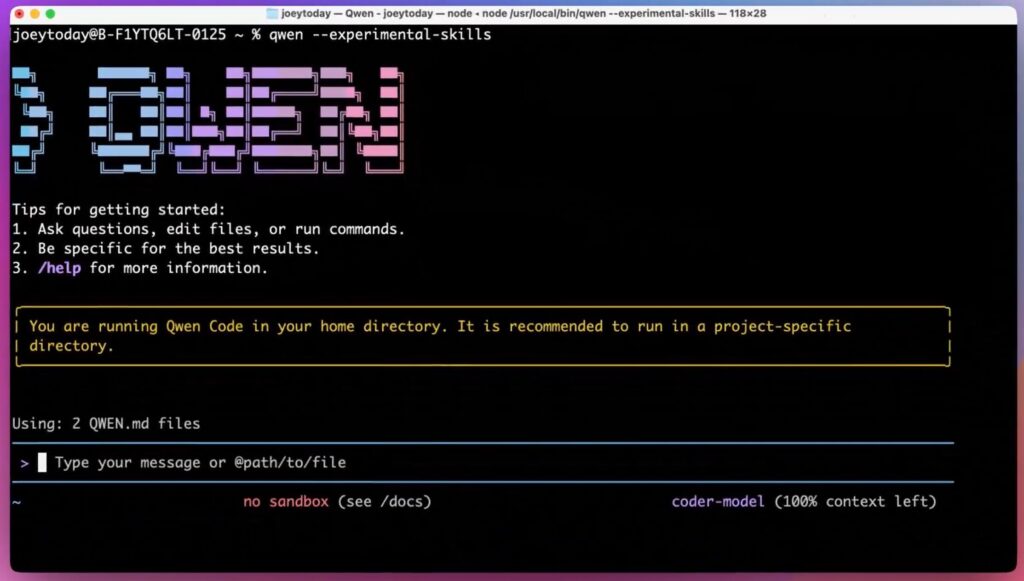Click the purple /help command text
Viewport: 1024px width, 581px height.
click(63, 268)
